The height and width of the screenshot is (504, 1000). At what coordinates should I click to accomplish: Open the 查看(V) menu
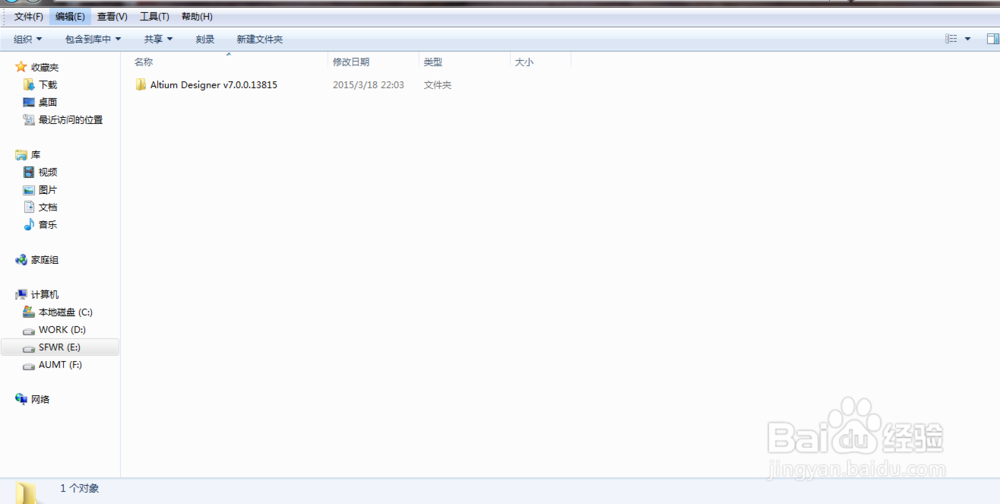click(112, 17)
